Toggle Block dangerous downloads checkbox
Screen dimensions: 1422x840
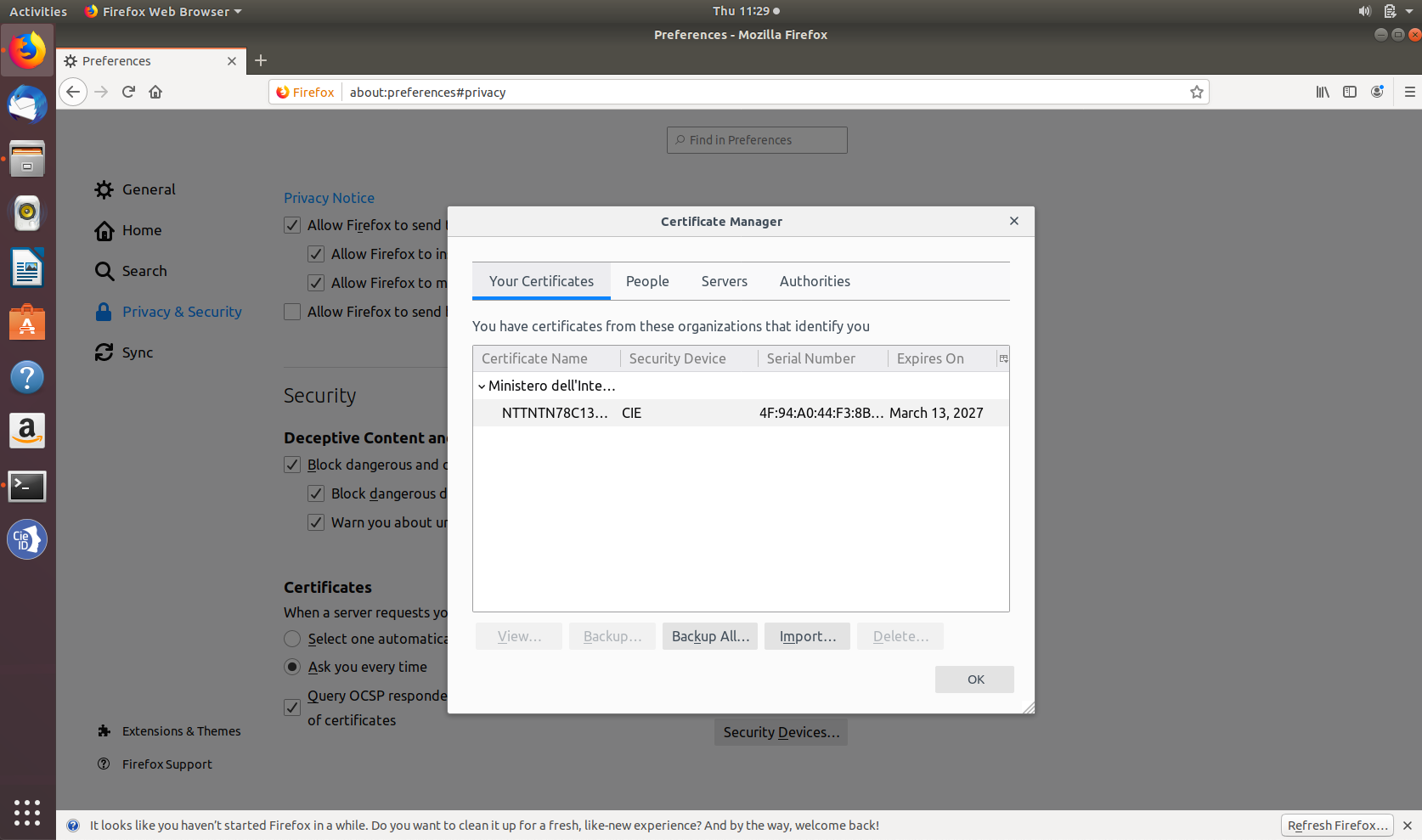(316, 493)
